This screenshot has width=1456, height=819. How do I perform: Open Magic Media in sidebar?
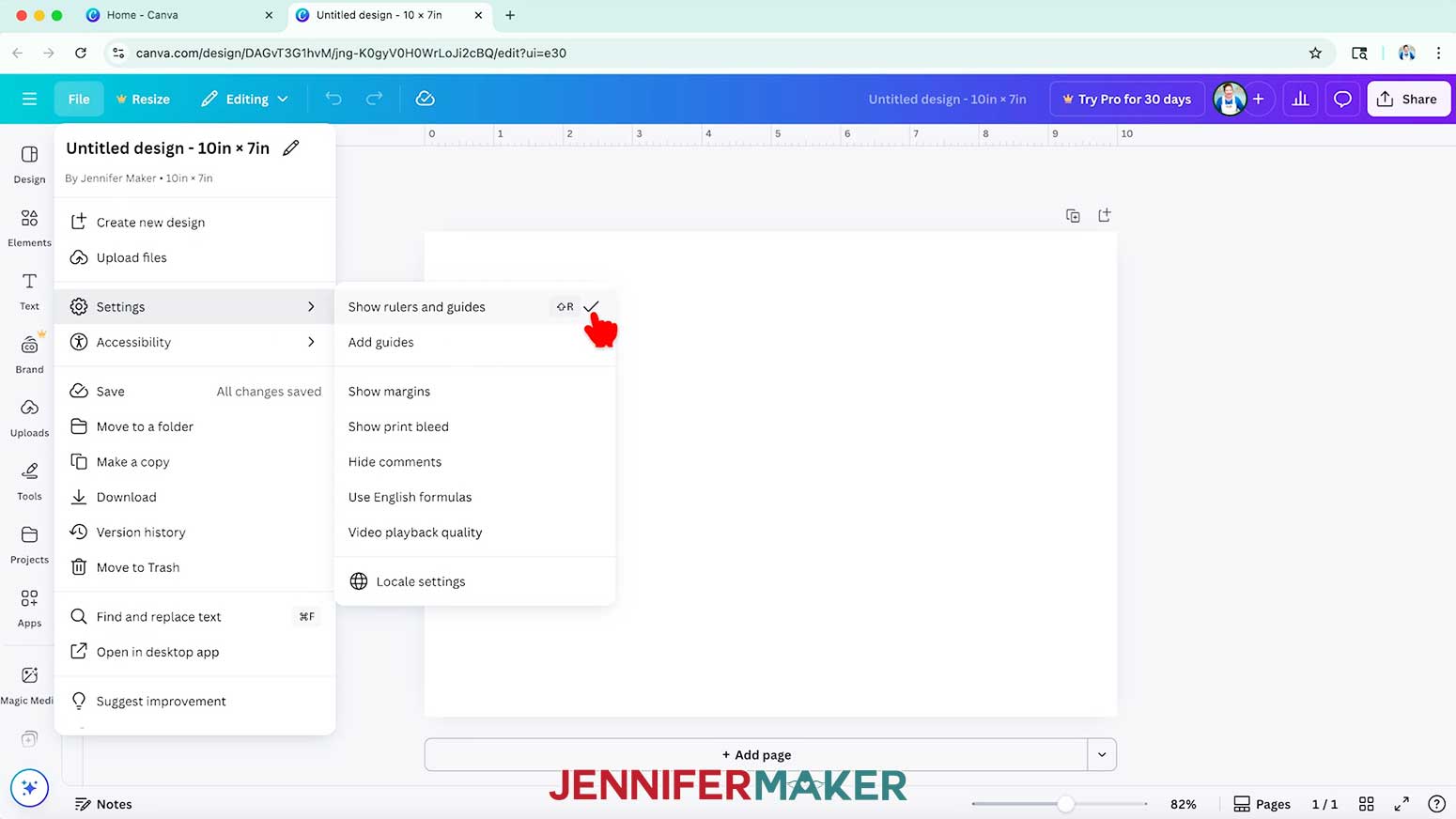29,685
